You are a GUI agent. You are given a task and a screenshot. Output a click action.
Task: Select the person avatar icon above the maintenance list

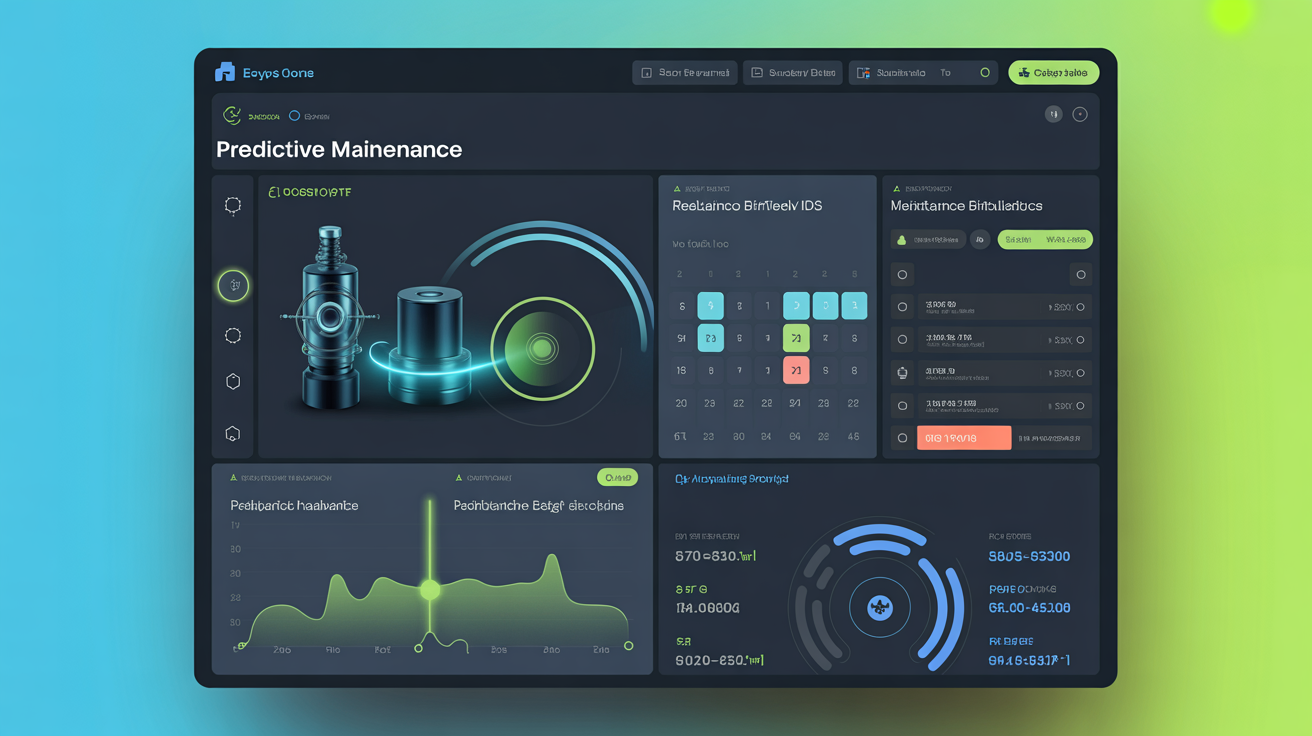point(901,239)
